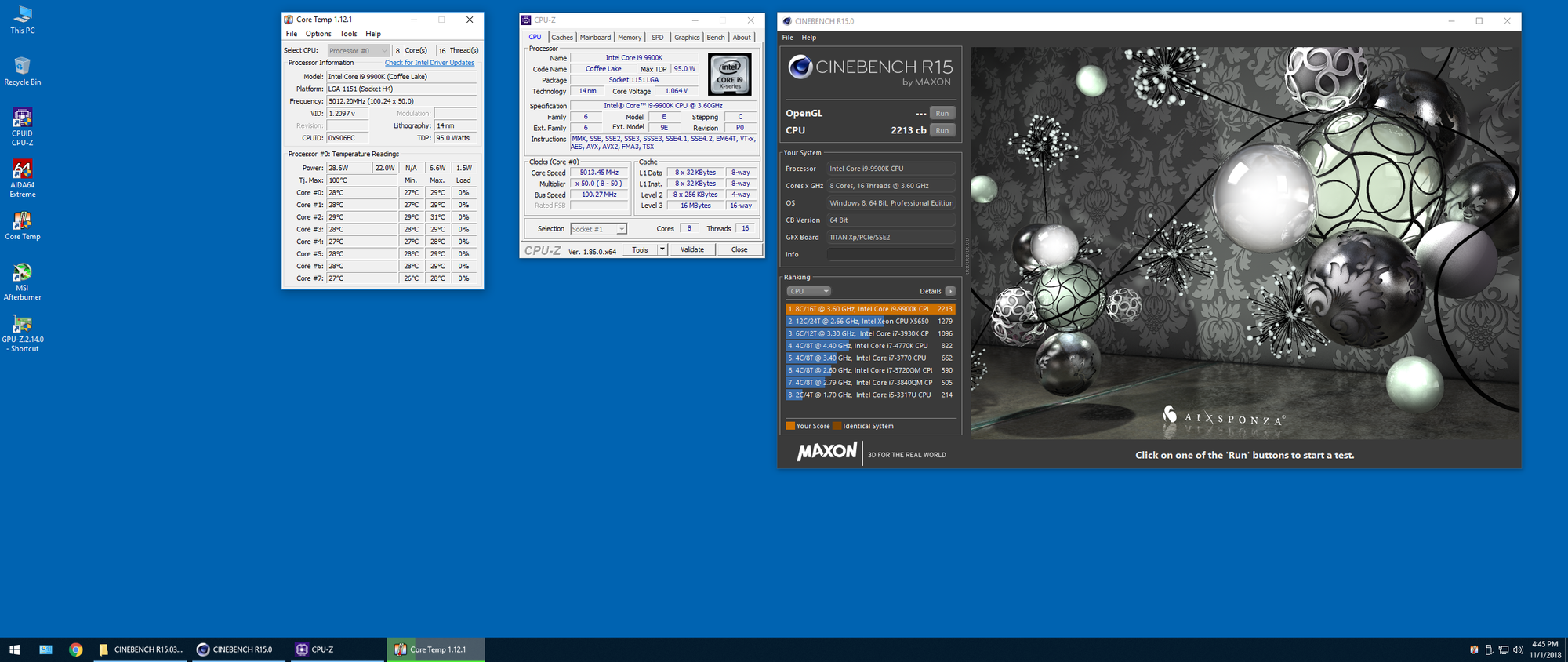Switch to the About tab in CPU-Z

click(x=742, y=38)
